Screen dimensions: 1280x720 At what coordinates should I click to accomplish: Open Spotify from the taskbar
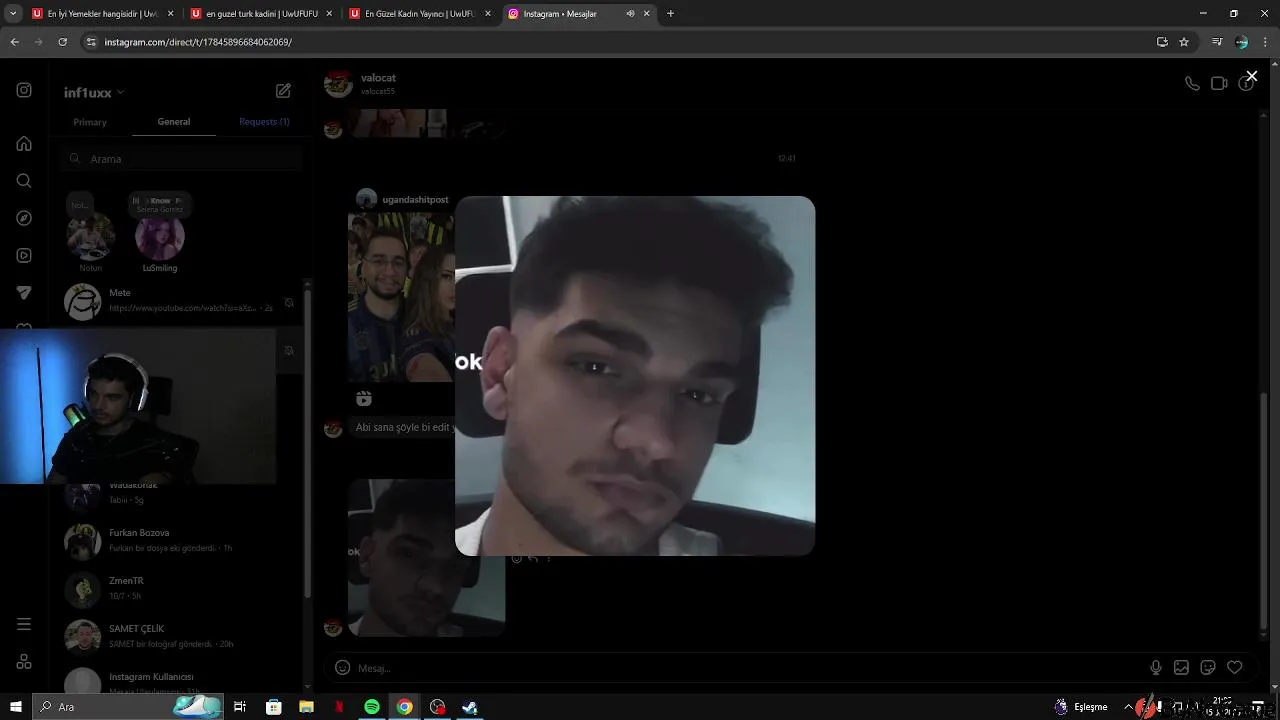(372, 707)
